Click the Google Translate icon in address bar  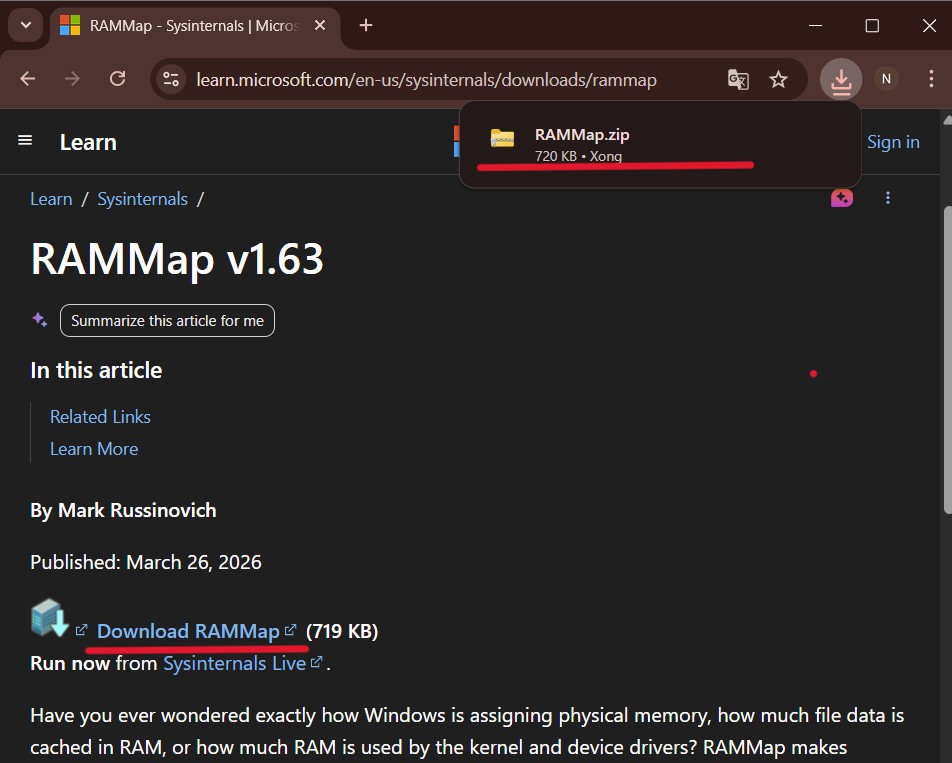coord(738,79)
